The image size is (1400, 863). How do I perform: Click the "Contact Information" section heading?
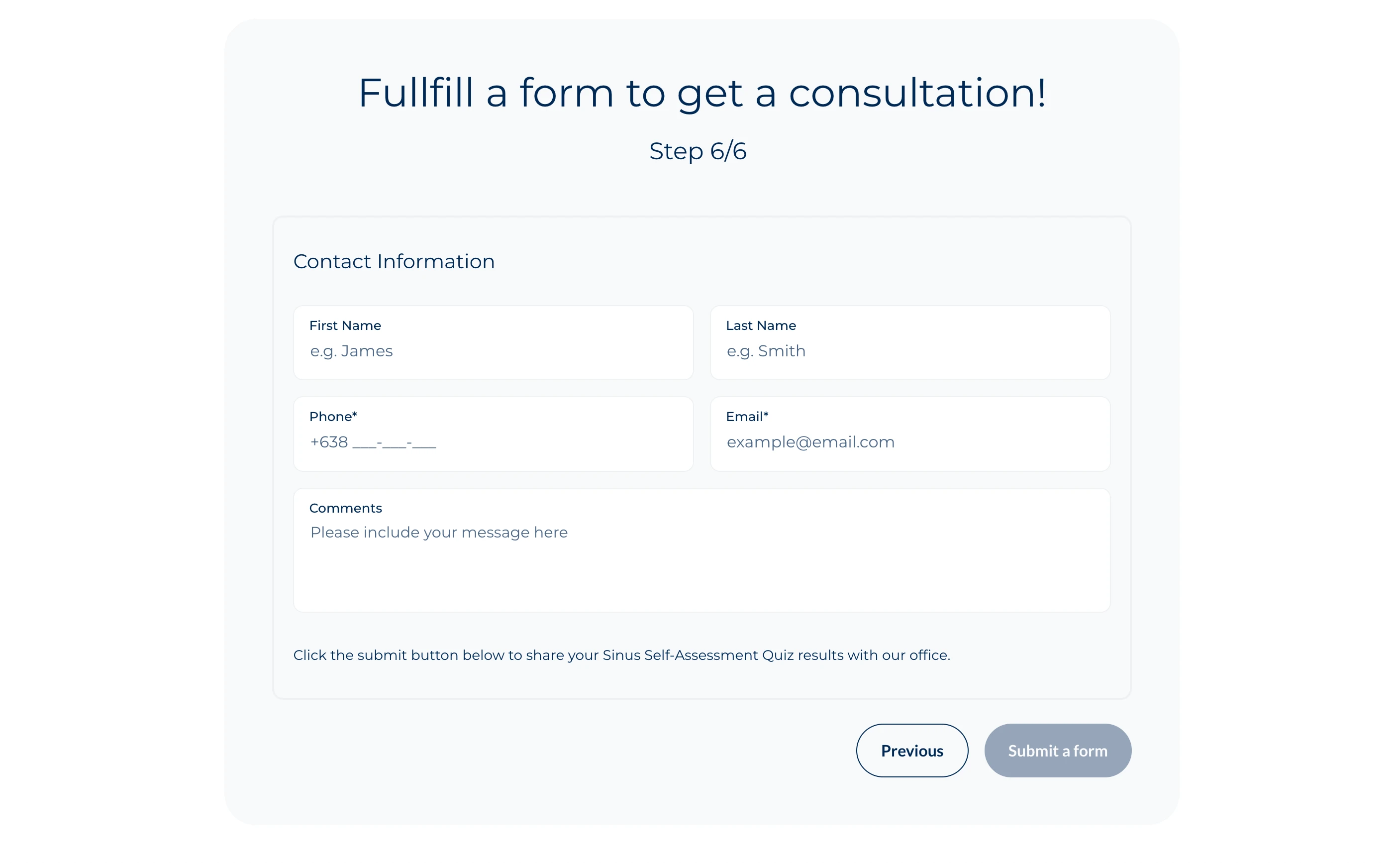click(x=394, y=261)
